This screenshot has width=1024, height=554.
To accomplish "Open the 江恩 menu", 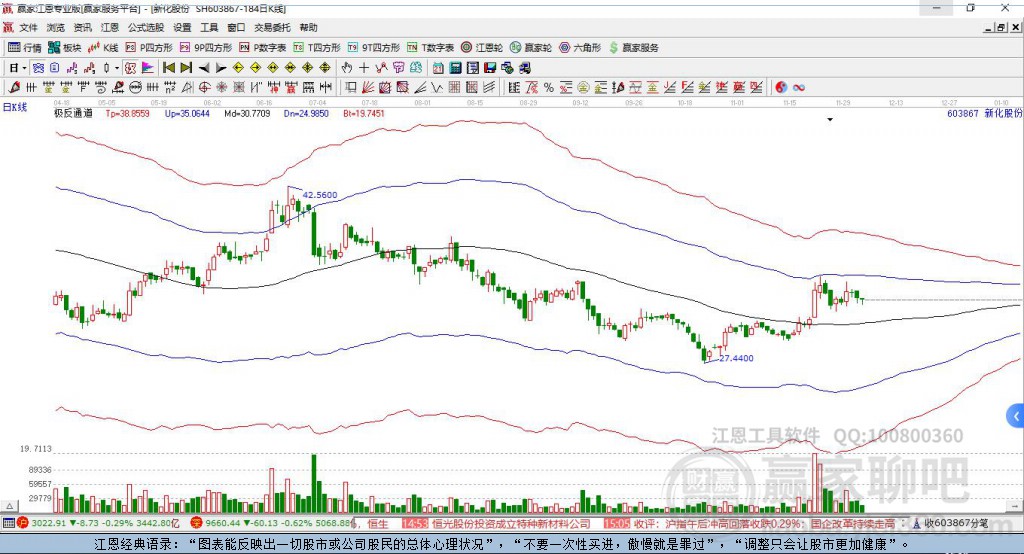I will pyautogui.click(x=110, y=27).
